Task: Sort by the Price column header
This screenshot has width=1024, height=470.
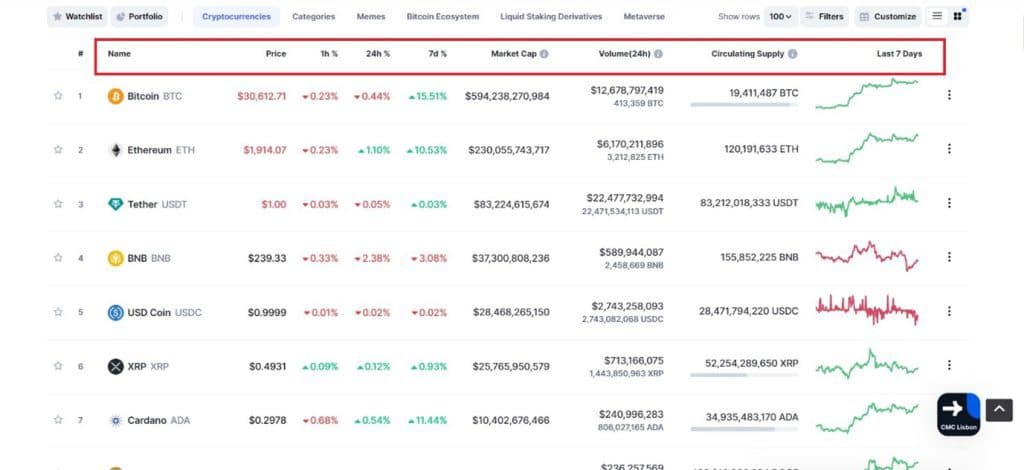Action: tap(276, 54)
